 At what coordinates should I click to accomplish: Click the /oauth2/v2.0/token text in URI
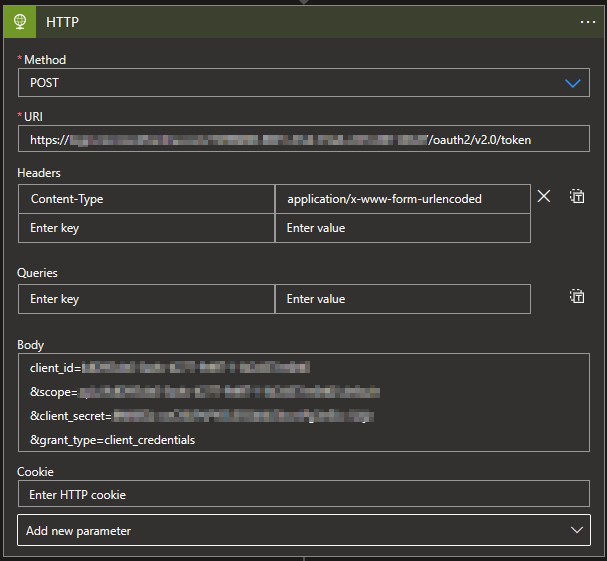coord(479,140)
